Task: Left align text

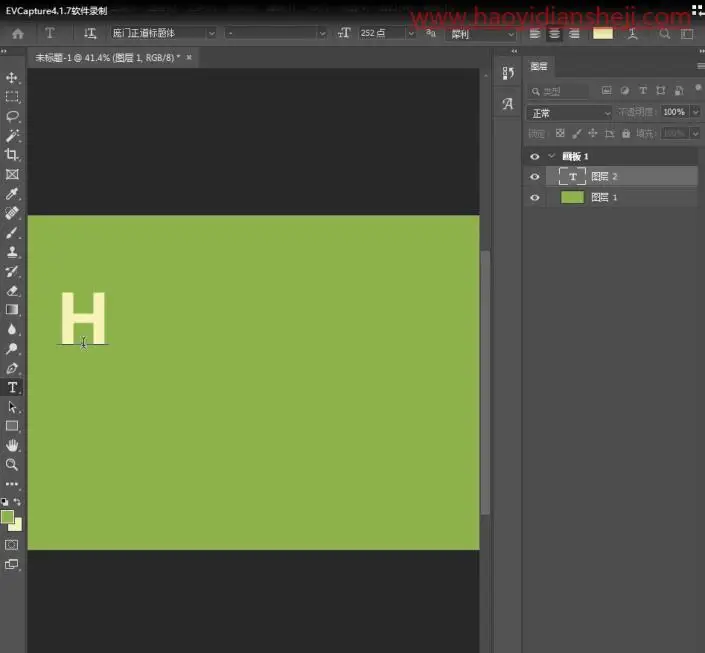Action: tap(535, 34)
